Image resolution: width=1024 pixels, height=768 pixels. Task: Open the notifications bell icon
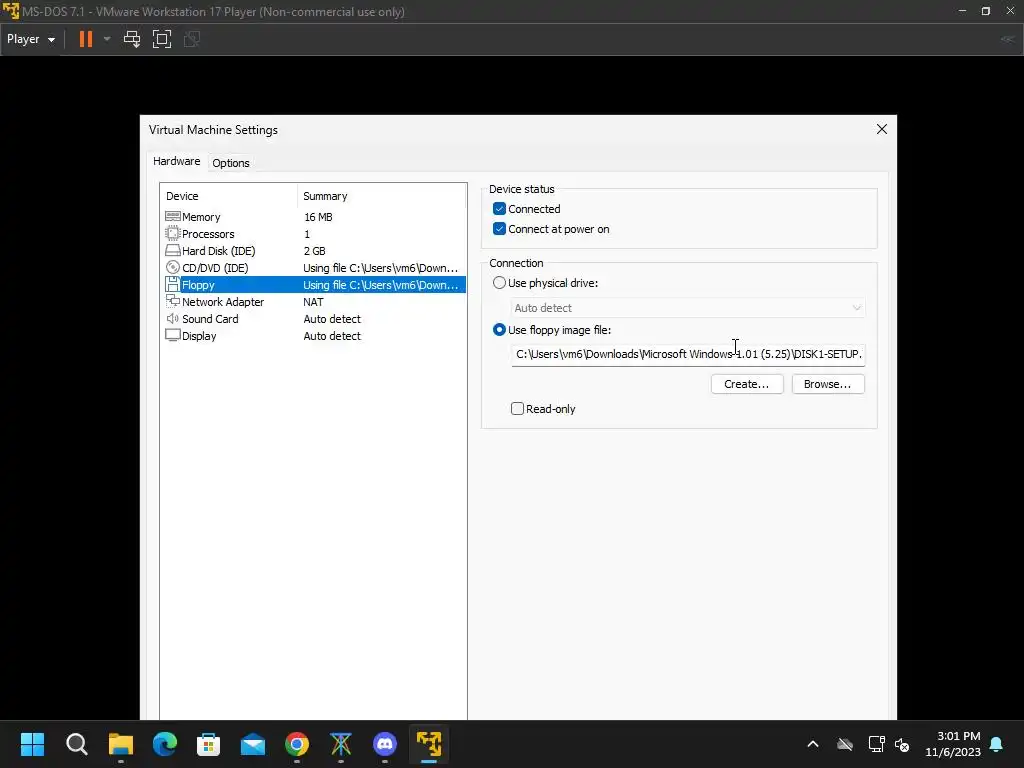click(x=997, y=744)
